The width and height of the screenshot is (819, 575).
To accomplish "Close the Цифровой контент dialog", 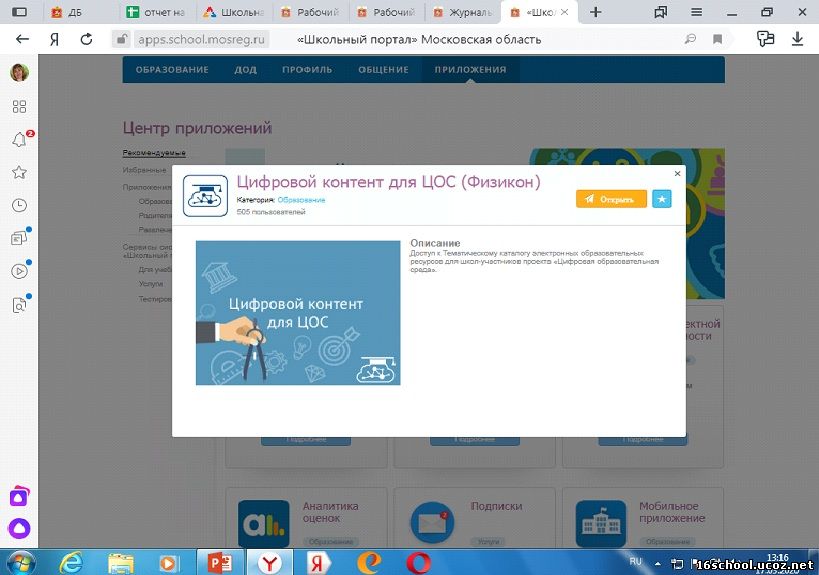I will tap(677, 173).
